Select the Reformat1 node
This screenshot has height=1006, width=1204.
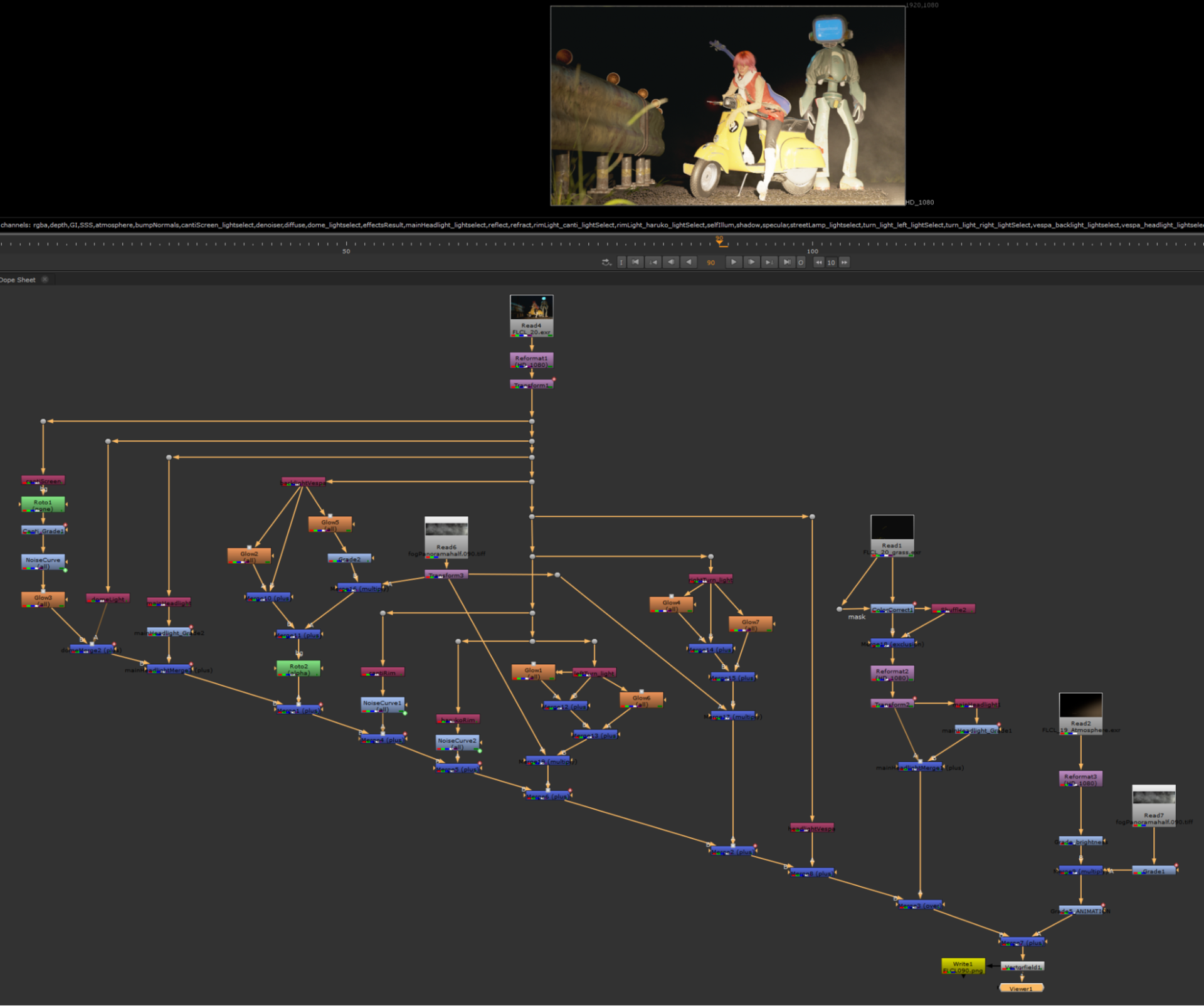click(x=532, y=361)
